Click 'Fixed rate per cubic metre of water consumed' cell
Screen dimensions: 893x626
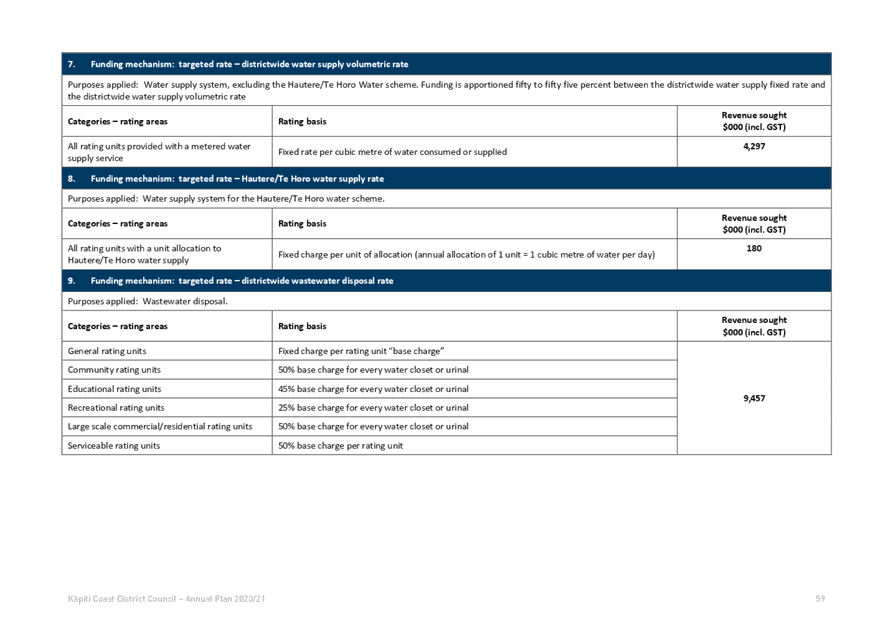click(474, 152)
